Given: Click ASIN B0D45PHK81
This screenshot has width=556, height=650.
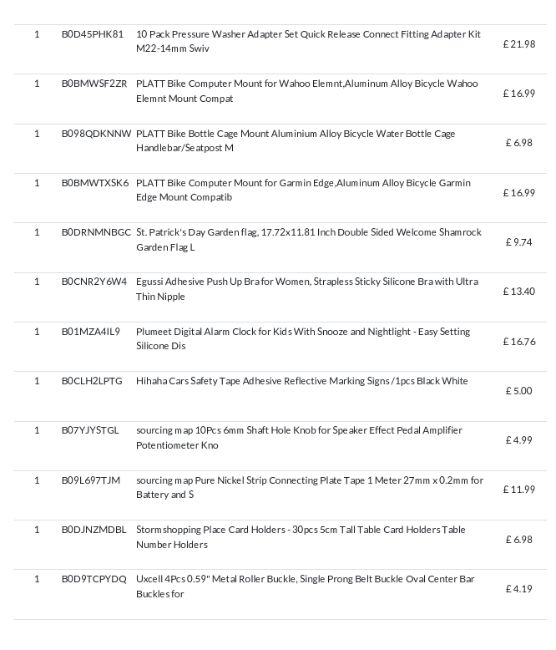Looking at the screenshot, I should (92, 34).
